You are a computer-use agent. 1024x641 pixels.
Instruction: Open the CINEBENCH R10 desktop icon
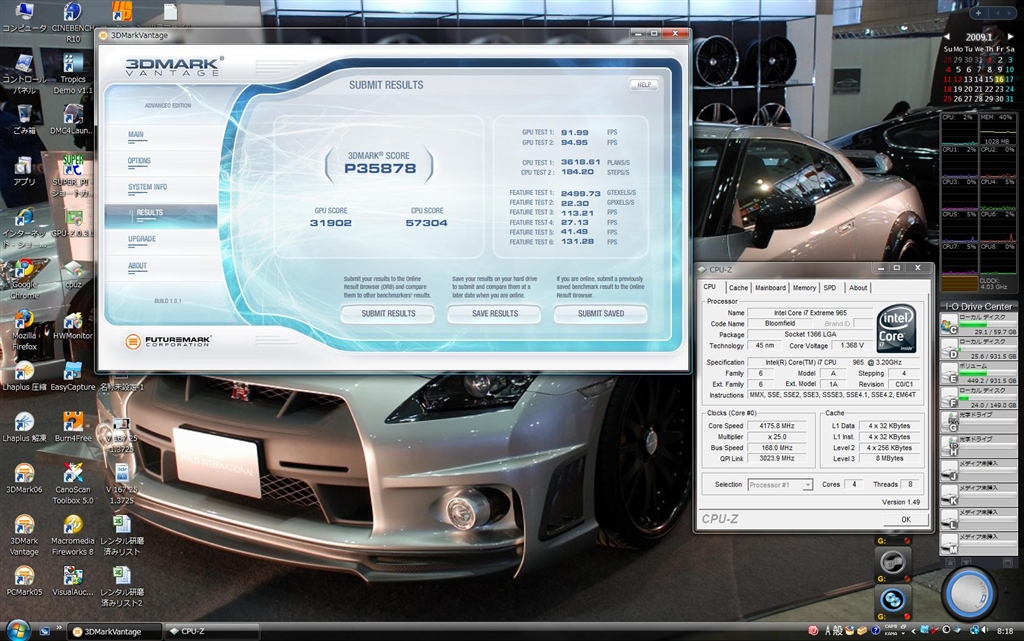73,14
